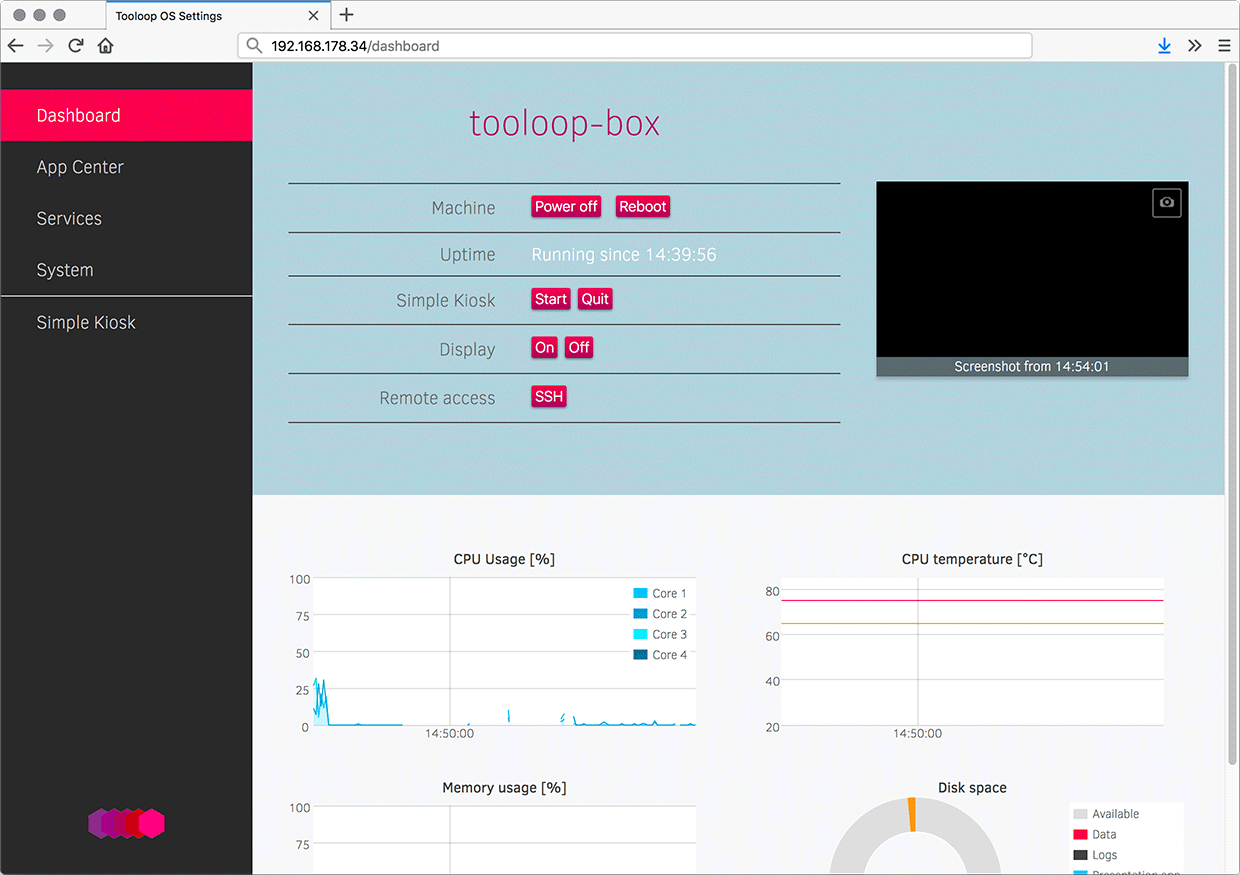Open the downloads arrow icon

tap(1164, 46)
